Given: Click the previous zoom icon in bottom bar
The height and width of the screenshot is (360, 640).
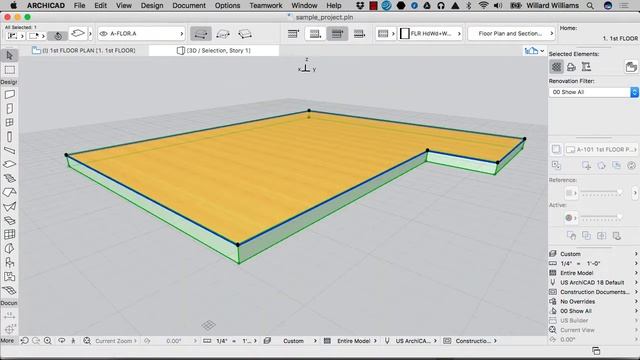Looking at the screenshot, I should 24,340.
